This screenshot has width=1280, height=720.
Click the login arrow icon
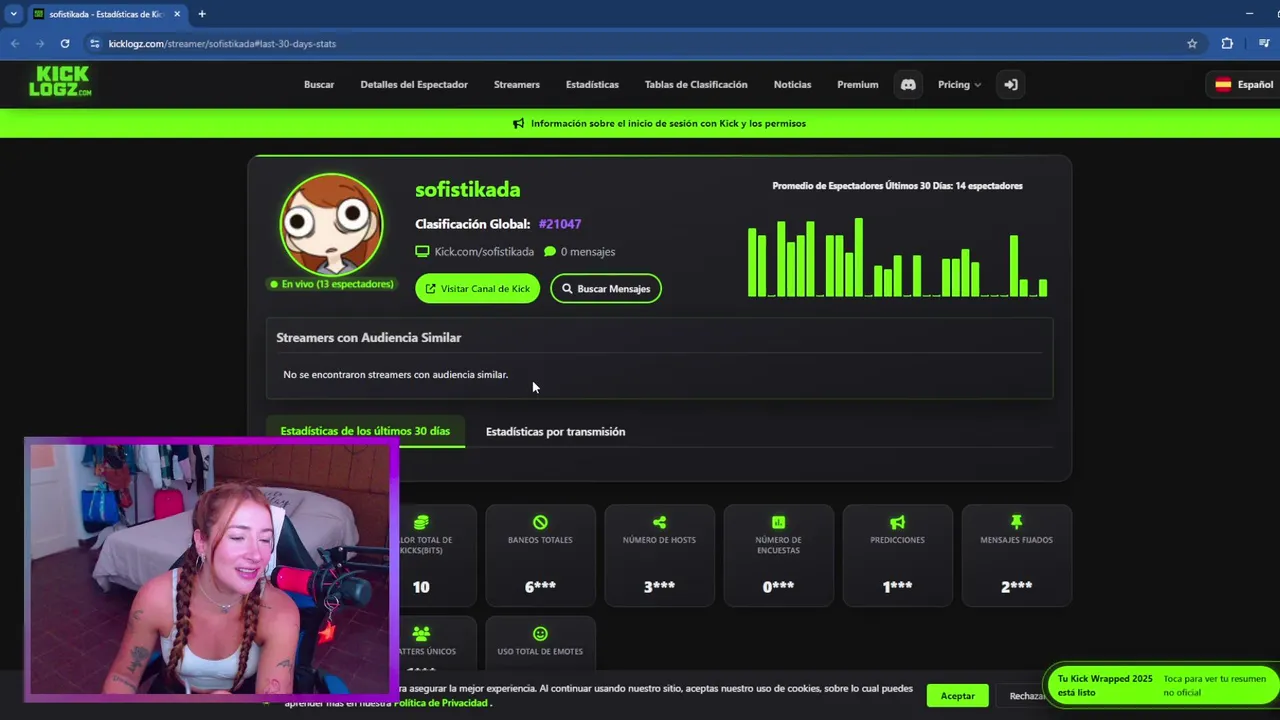click(1011, 85)
